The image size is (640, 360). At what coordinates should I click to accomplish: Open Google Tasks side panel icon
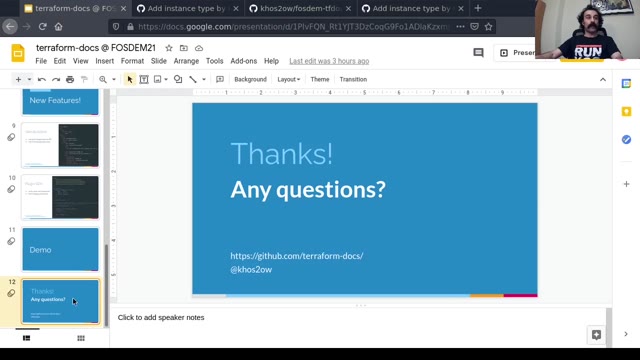click(626, 140)
